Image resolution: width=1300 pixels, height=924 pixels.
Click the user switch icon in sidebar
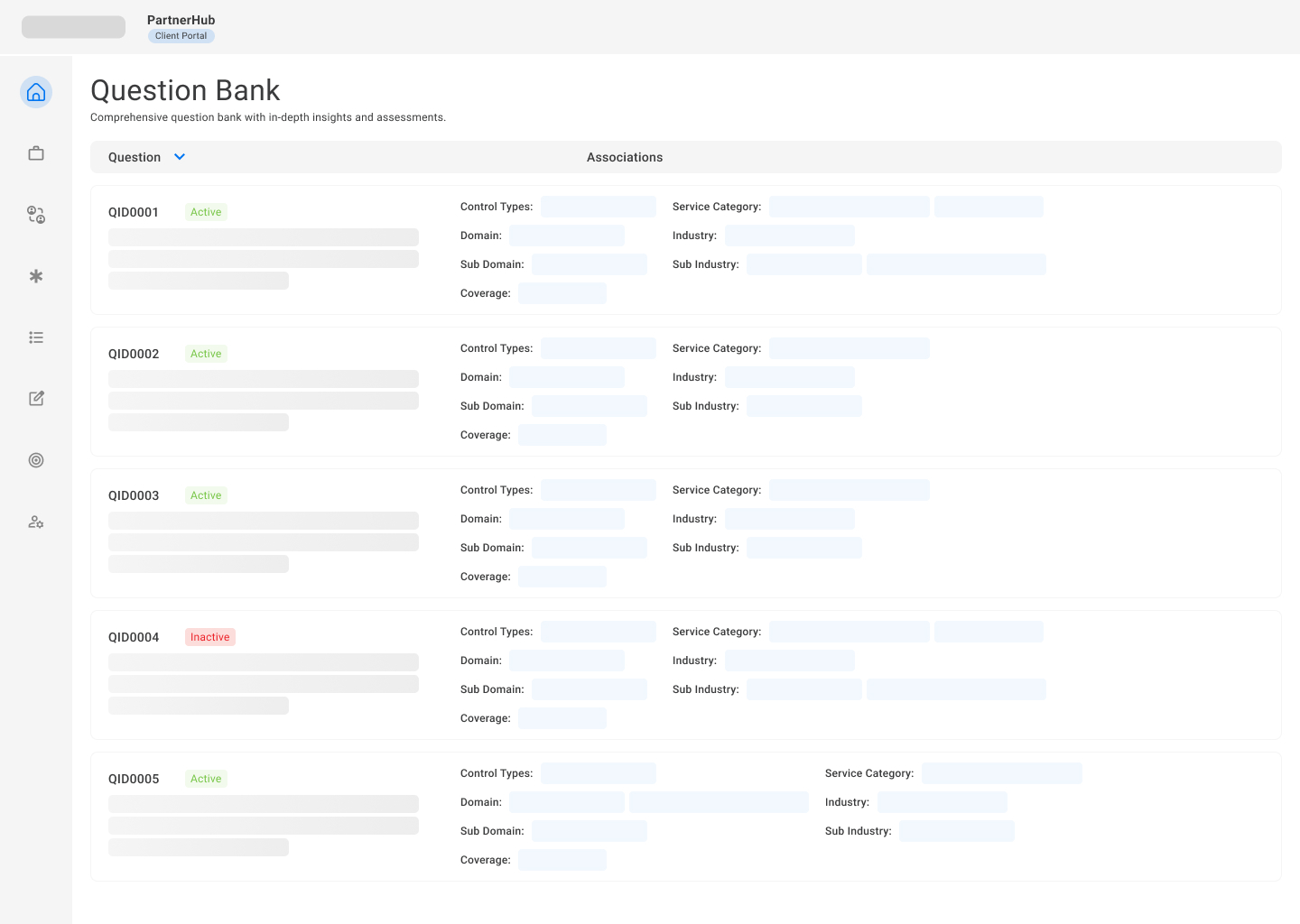tap(36, 215)
